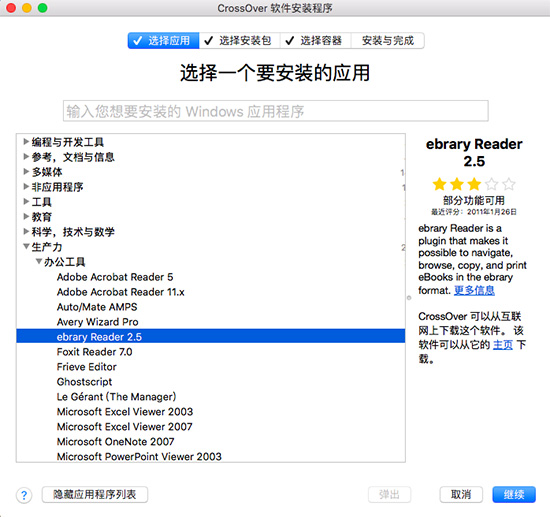Click the fourth rating star
The width and height of the screenshot is (550, 517).
(x=491, y=184)
